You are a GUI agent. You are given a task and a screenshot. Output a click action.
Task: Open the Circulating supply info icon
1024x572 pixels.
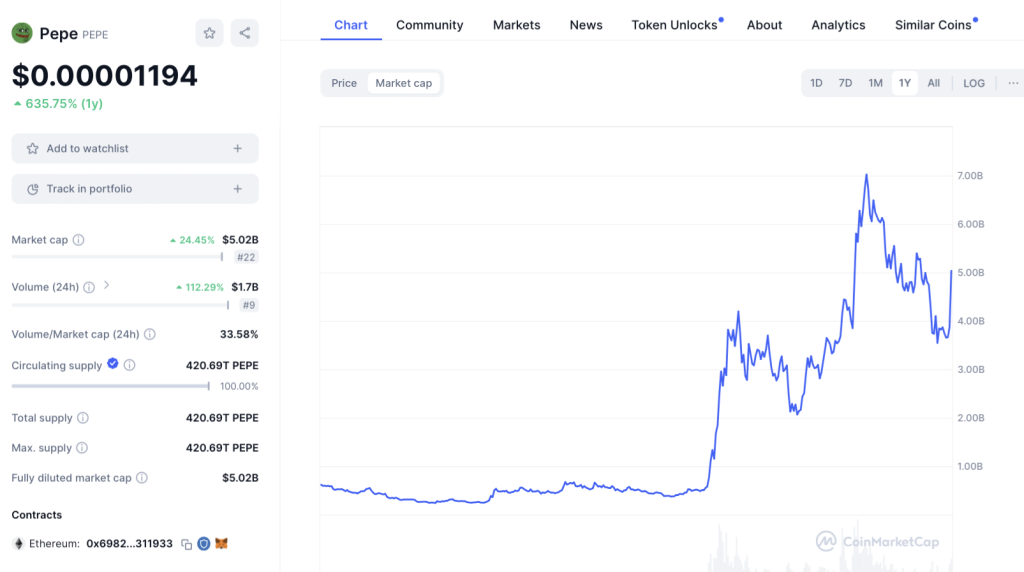(129, 365)
